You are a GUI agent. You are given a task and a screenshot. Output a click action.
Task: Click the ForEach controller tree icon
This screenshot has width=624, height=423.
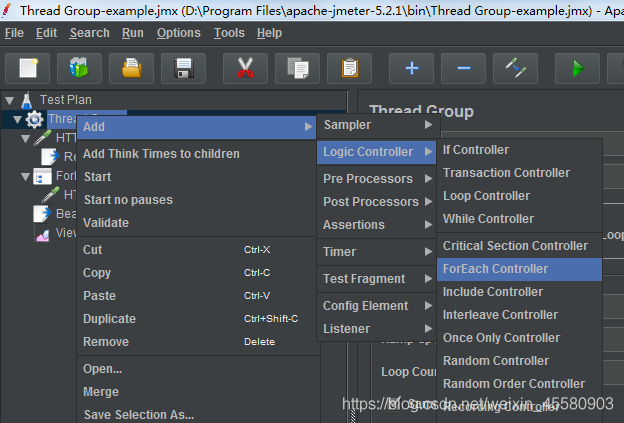tap(42, 176)
